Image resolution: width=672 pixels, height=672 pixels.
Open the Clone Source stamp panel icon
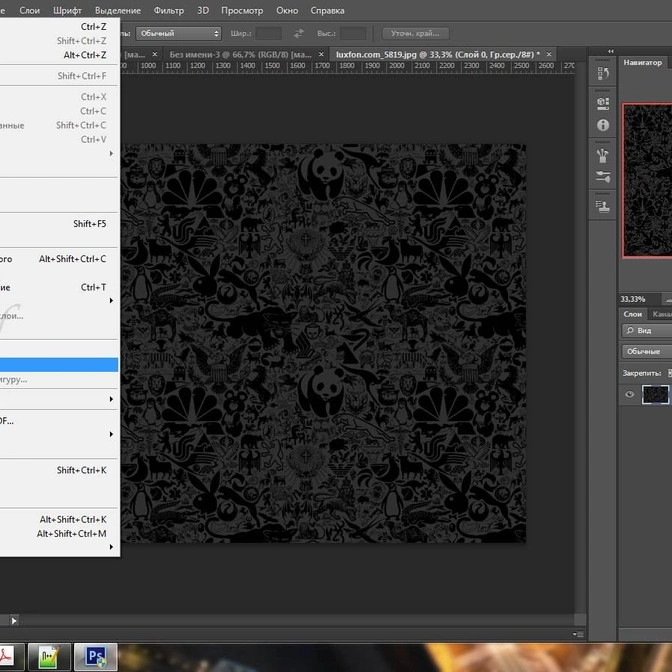point(603,207)
